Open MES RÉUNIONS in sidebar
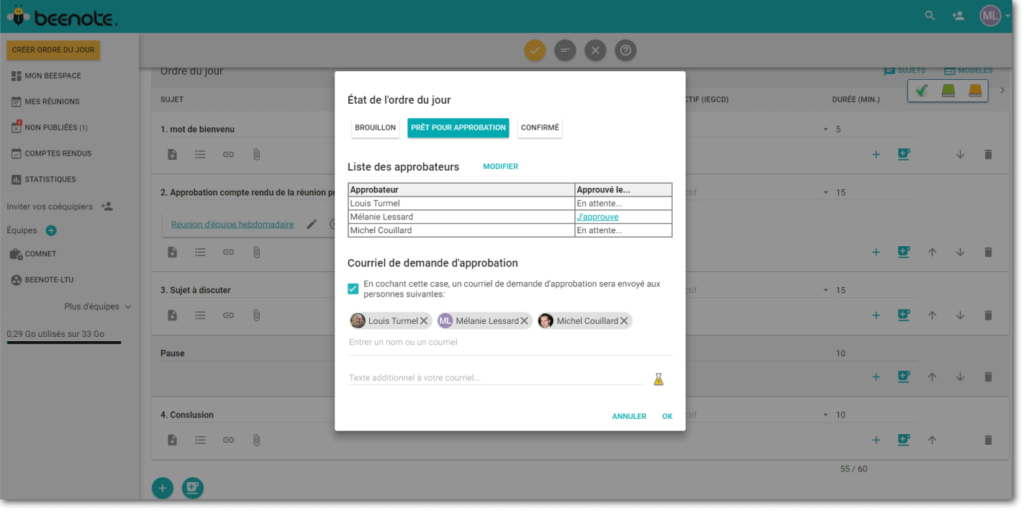 (x=45, y=102)
